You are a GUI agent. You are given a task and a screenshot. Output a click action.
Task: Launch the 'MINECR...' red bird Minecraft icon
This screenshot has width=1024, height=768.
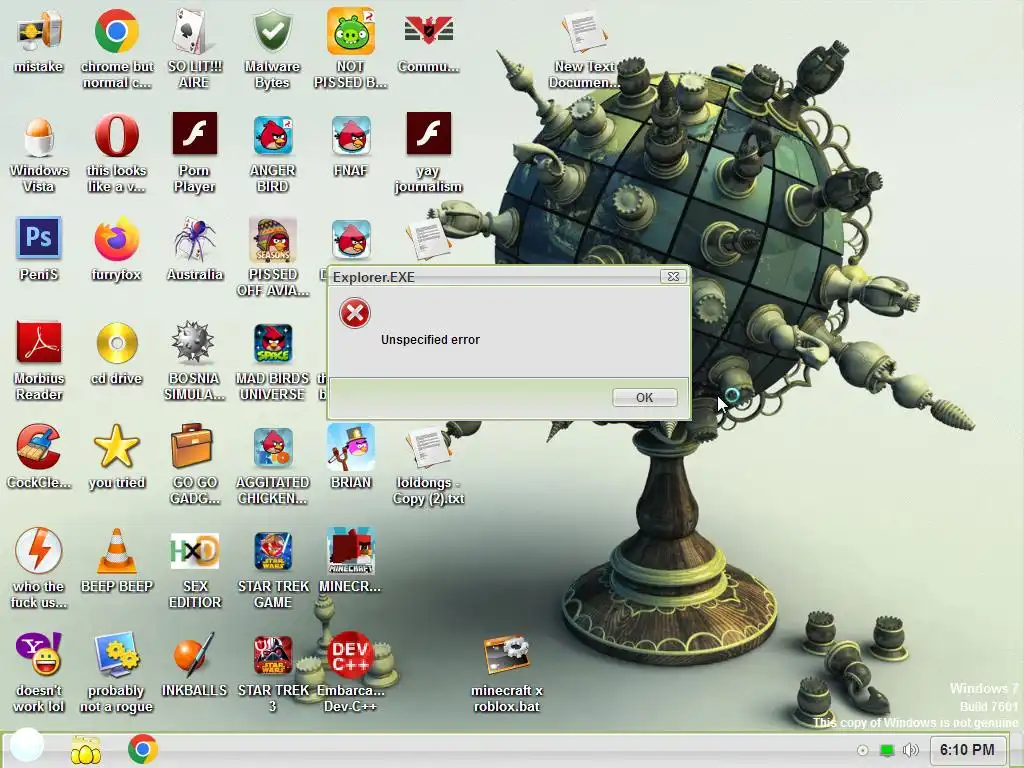pos(351,551)
